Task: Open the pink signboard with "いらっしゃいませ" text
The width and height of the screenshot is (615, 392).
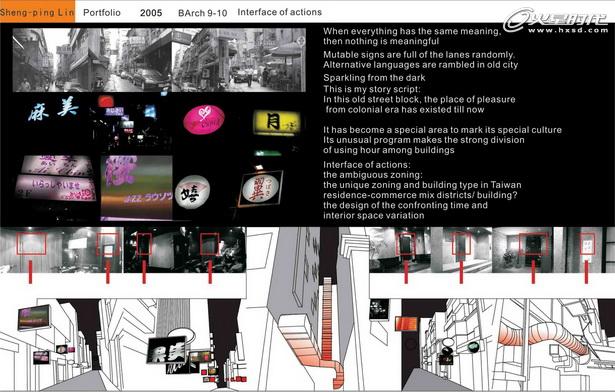Action: 55,189
